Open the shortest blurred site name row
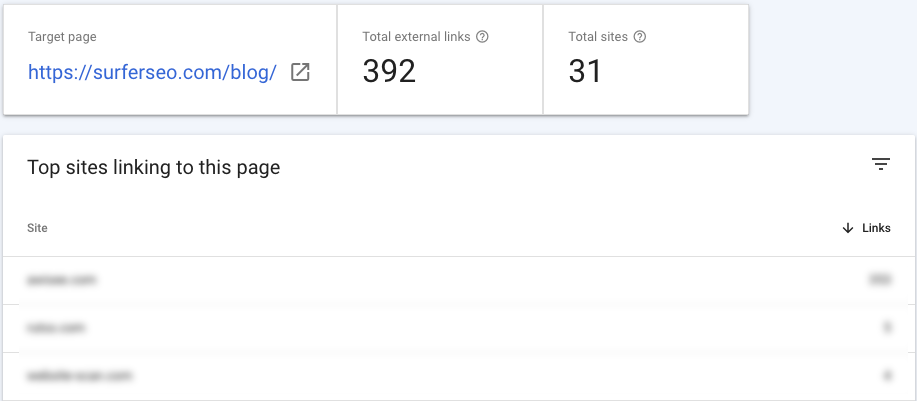Viewport: 917px width, 401px height. point(458,328)
